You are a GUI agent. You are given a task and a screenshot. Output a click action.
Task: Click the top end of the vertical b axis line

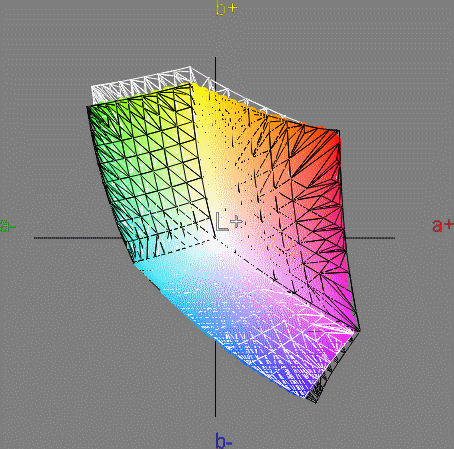[x=215, y=59]
